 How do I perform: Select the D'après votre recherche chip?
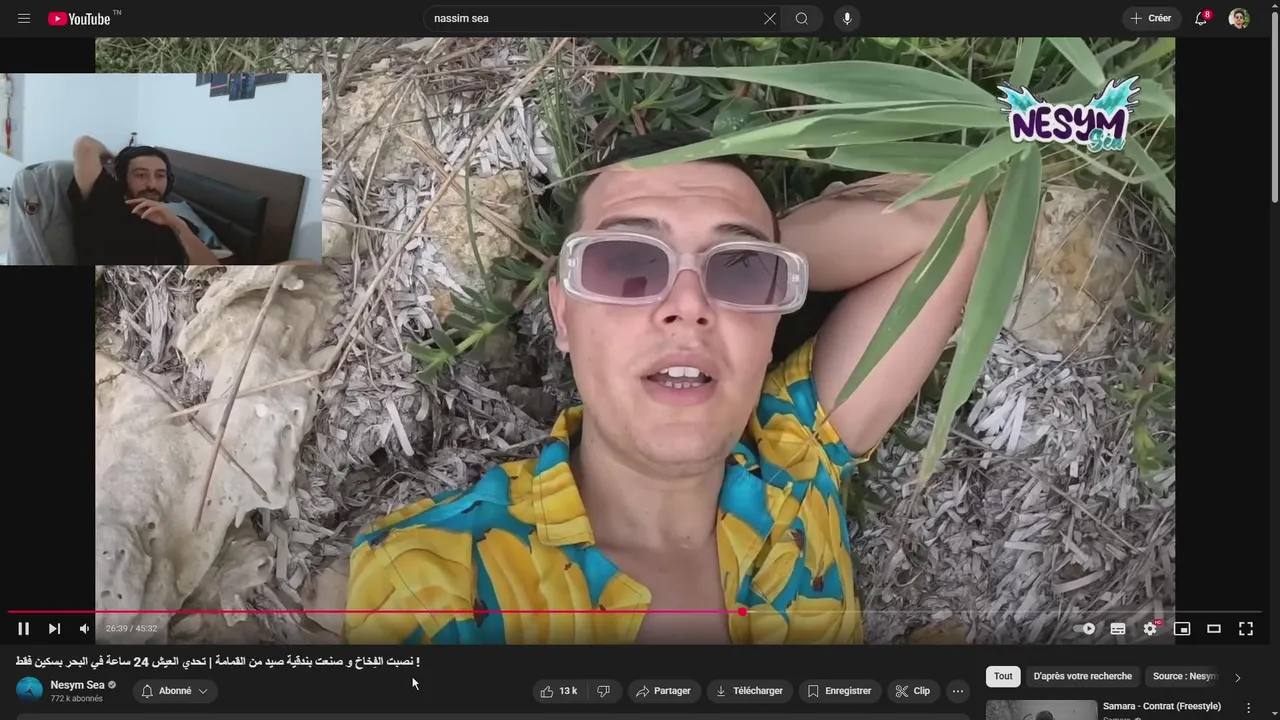point(1083,676)
